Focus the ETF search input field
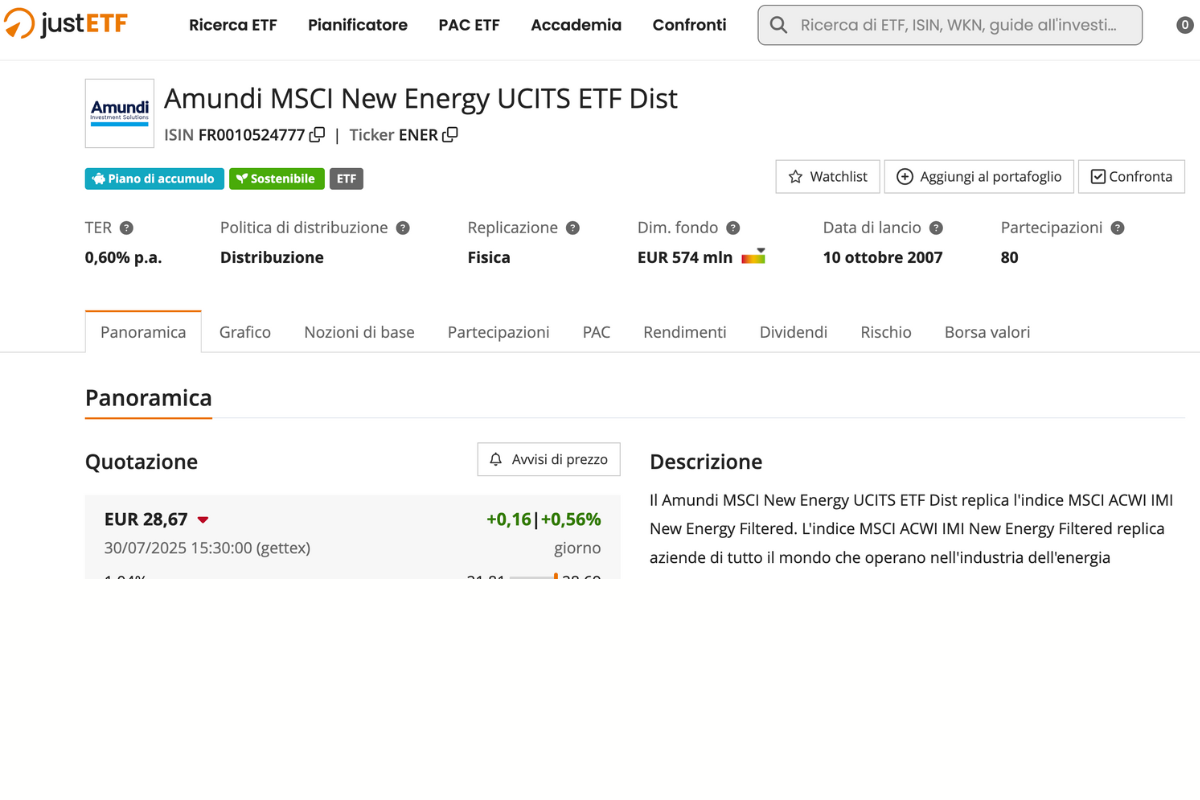1200x800 pixels. pyautogui.click(x=960, y=25)
